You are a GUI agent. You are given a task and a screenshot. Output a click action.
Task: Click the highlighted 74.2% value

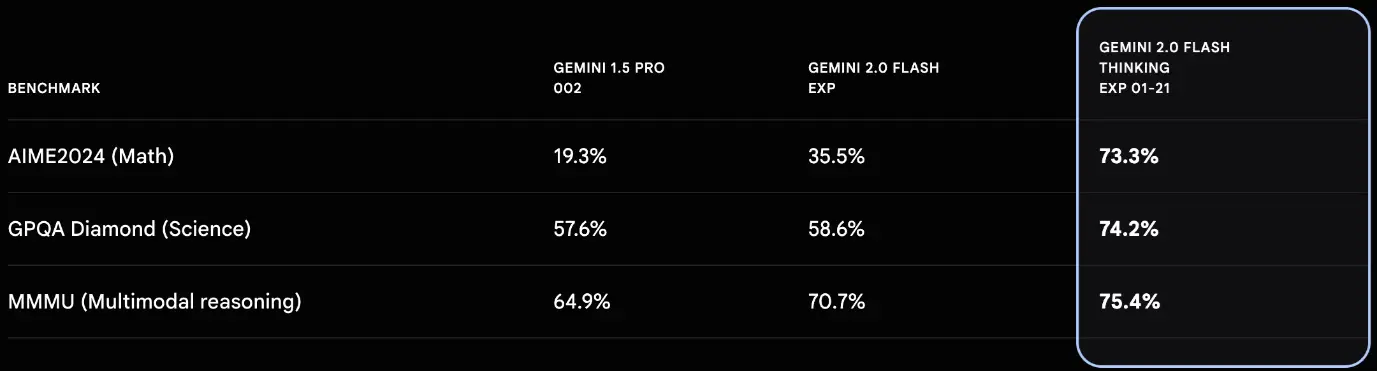(x=1129, y=229)
